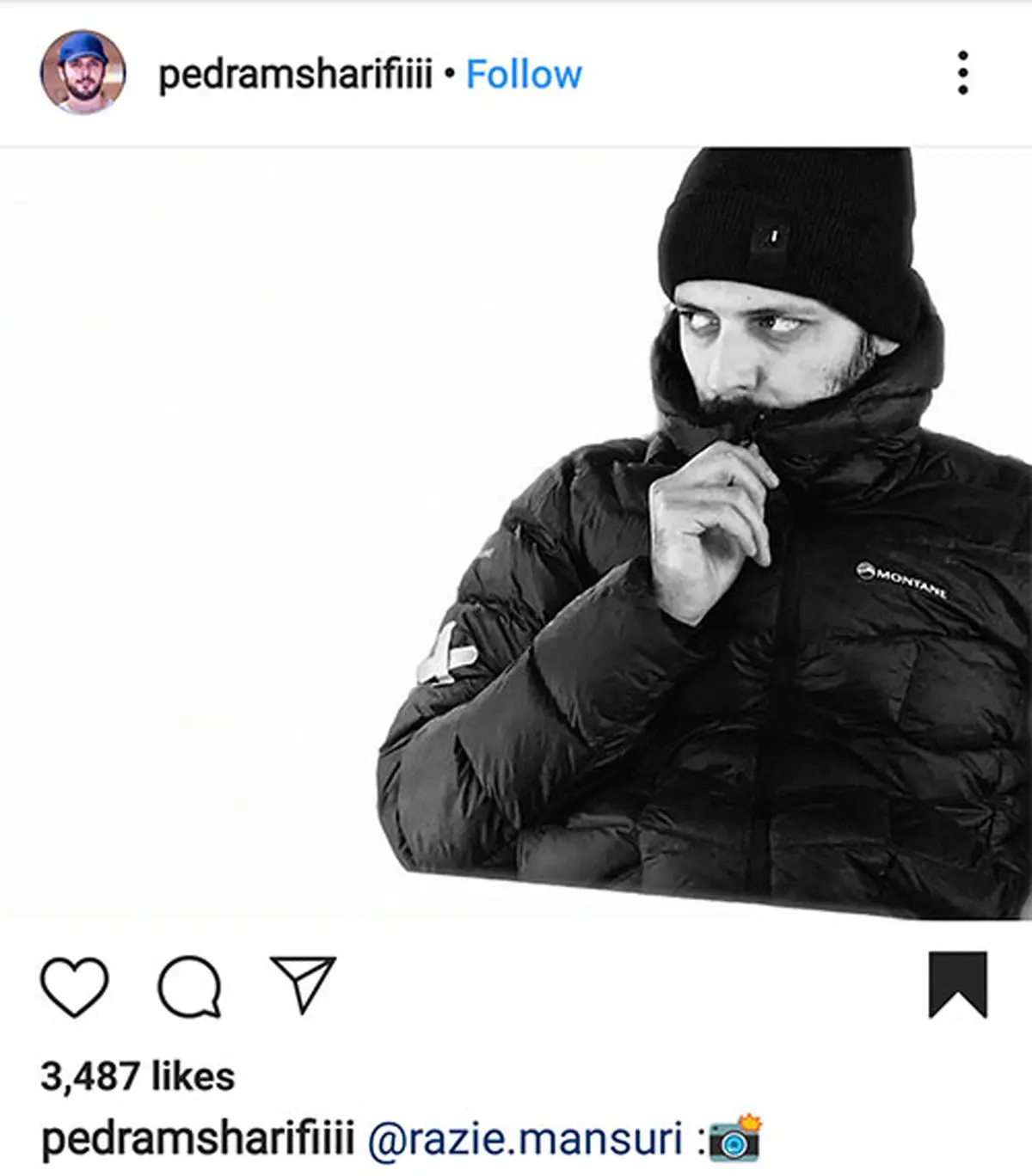Open the @razie.mansuri mention

525,1139
